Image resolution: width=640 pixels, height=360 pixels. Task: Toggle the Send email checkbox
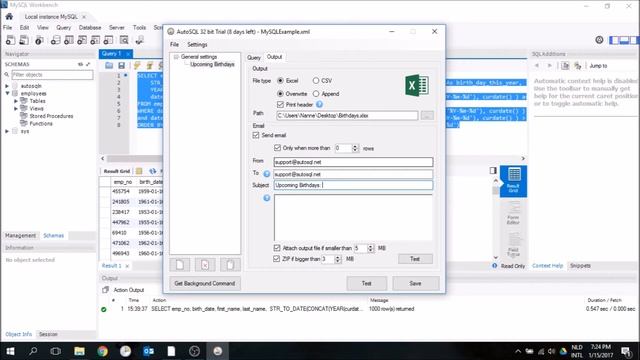pos(256,135)
